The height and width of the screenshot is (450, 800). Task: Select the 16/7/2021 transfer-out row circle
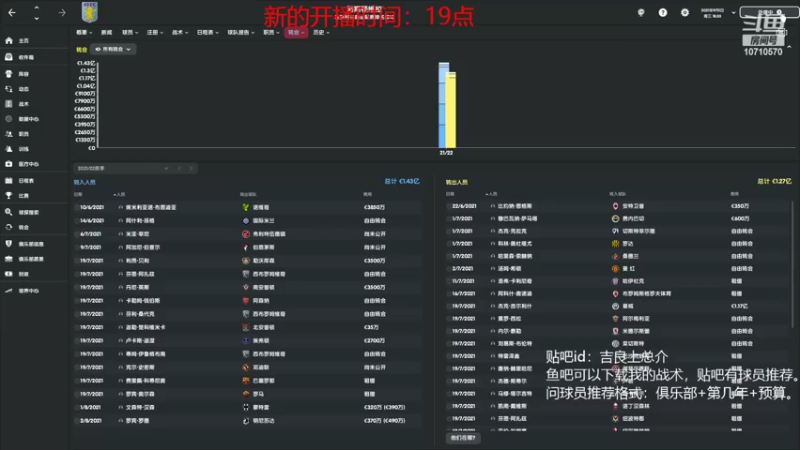[448, 293]
